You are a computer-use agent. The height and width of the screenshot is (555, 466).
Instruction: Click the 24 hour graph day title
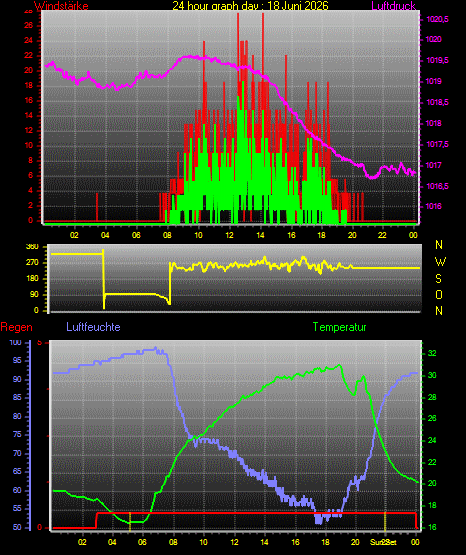(x=251, y=5)
